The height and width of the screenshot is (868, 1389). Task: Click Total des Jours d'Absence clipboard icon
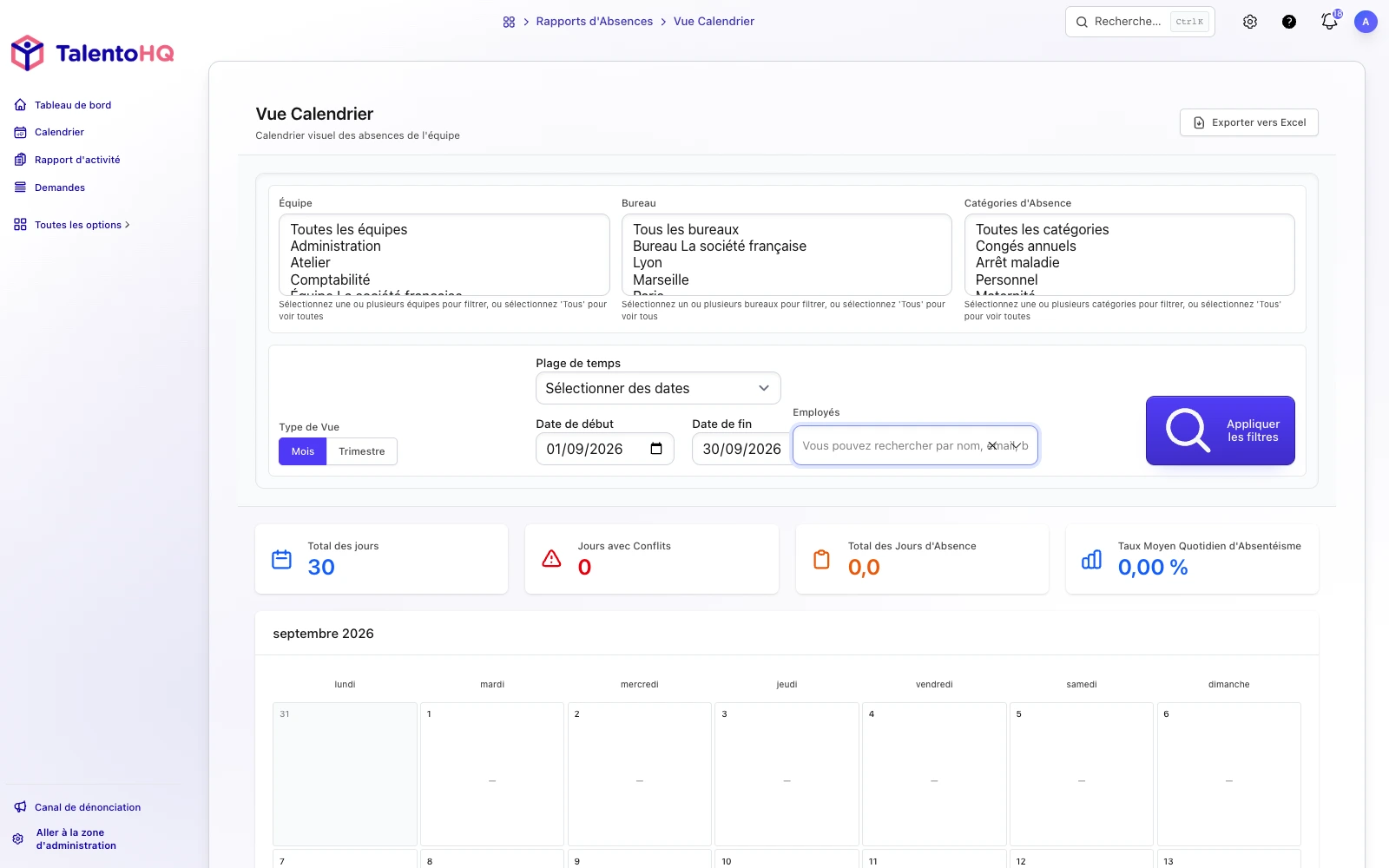822,559
